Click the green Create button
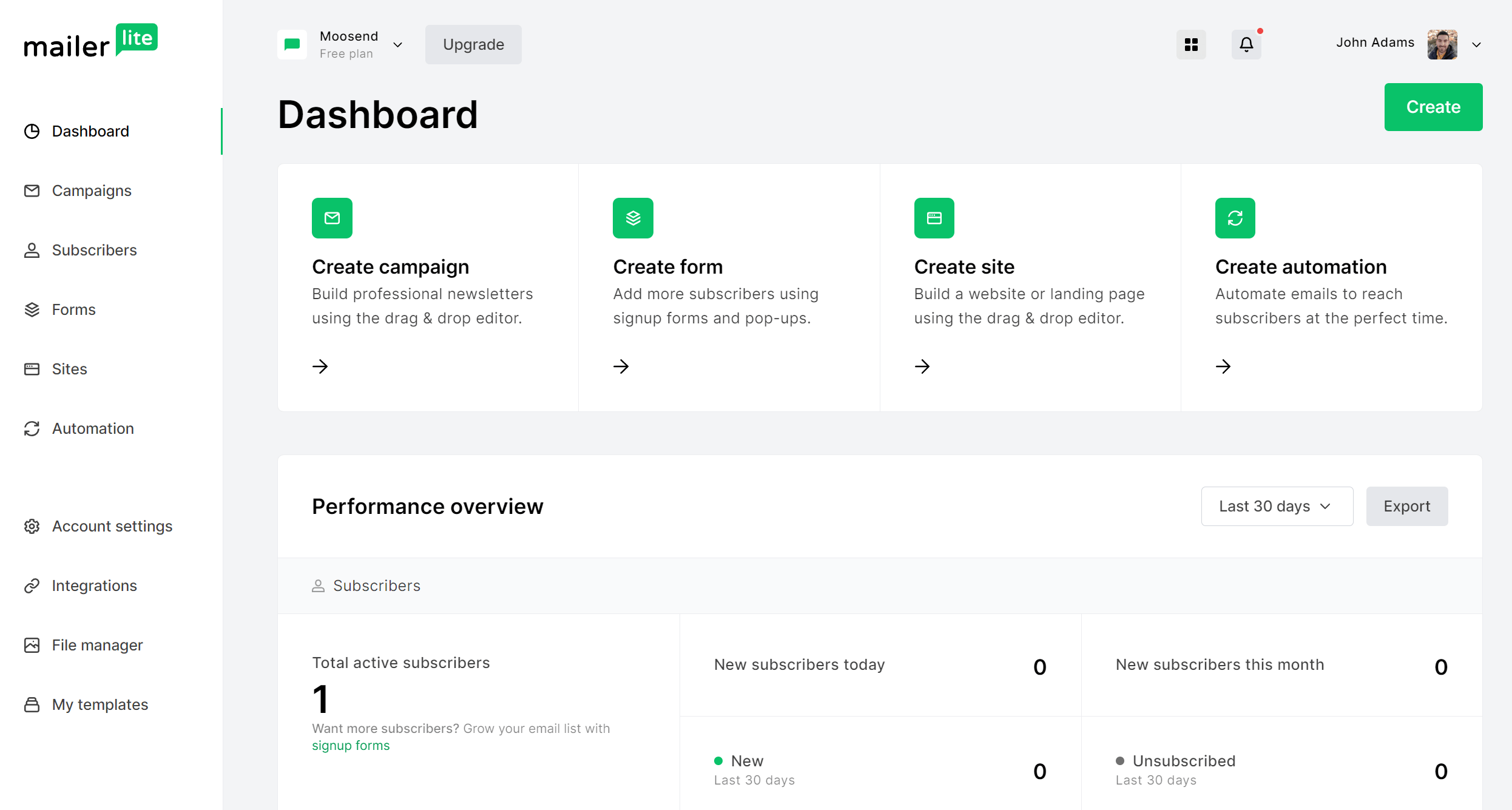The image size is (1512, 810). click(1433, 107)
